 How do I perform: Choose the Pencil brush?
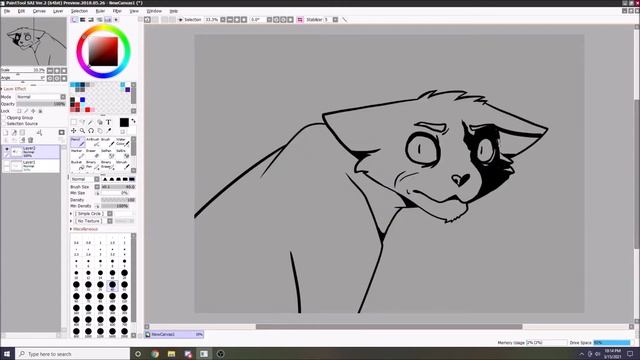tap(78, 142)
